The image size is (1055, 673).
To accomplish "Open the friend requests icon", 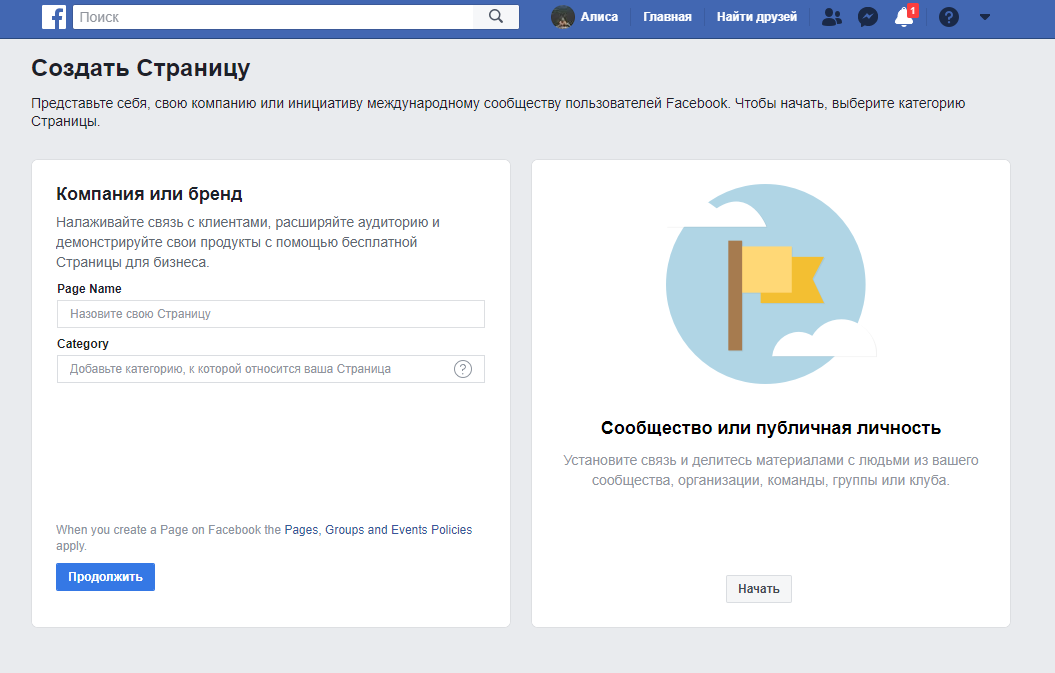I will click(832, 17).
